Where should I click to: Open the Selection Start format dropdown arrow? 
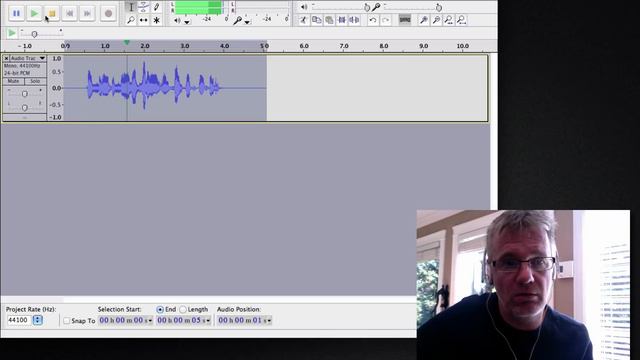(150, 321)
